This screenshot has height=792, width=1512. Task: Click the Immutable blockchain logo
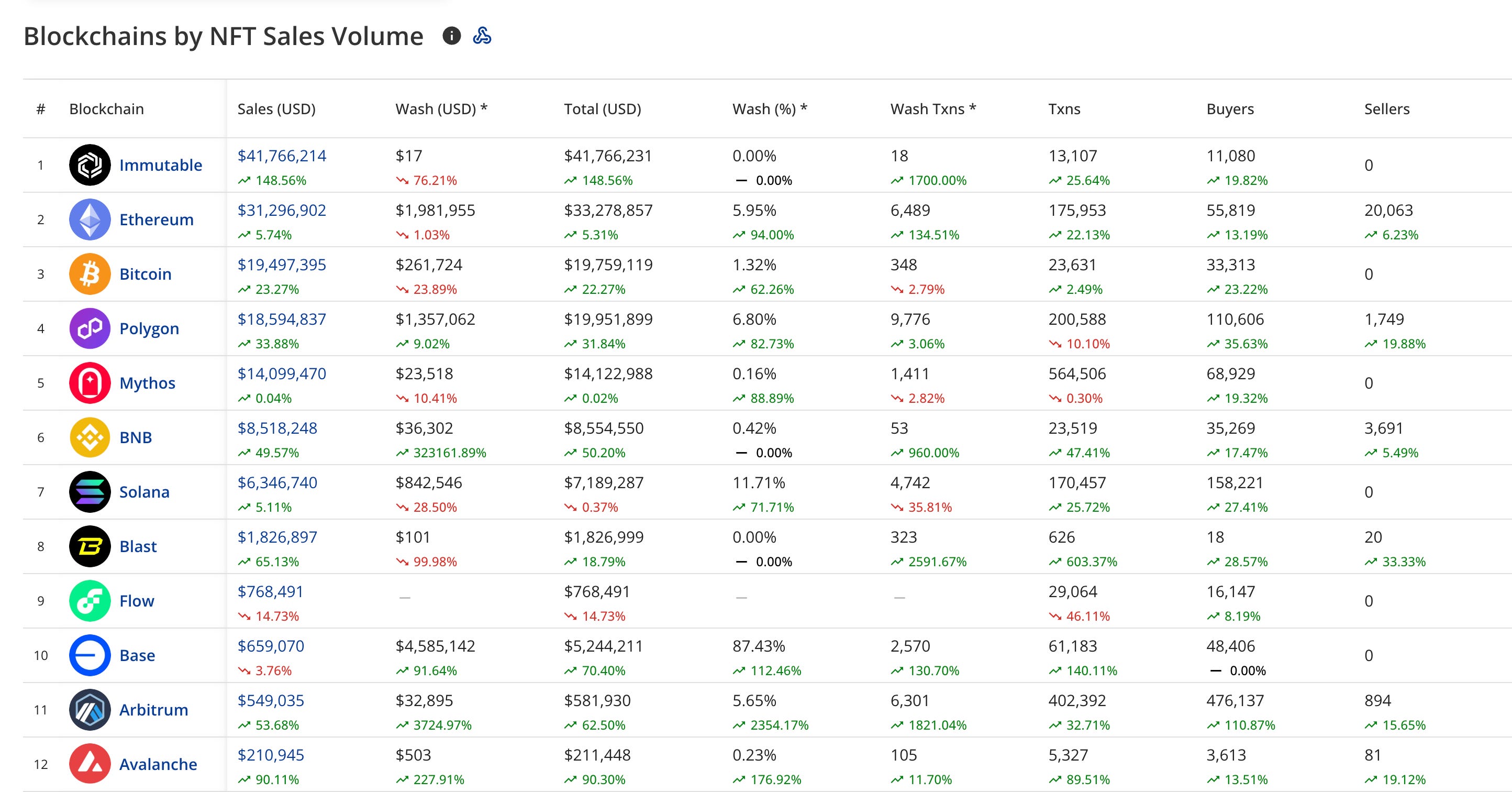click(90, 165)
